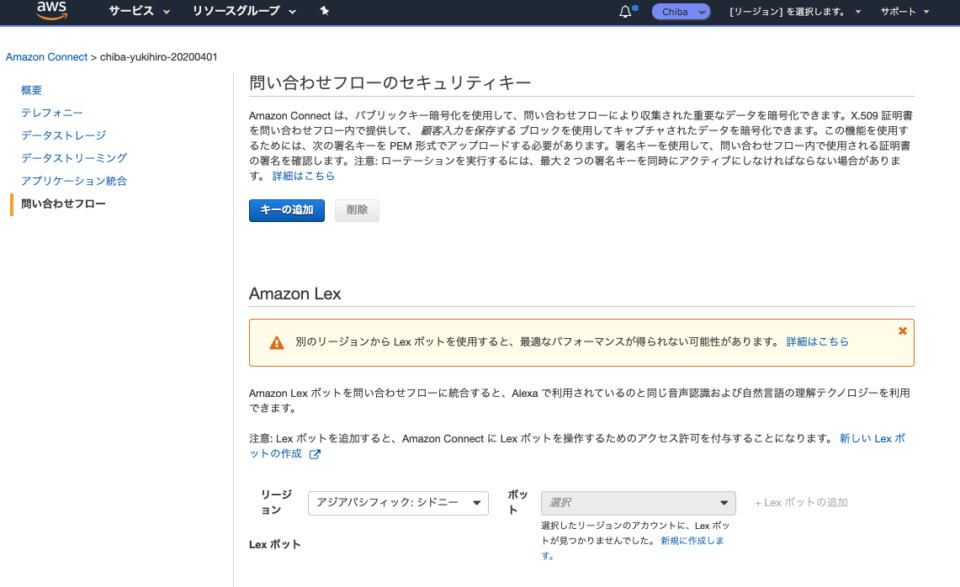Switch to データストリーミング section
Viewport: 960px width, 587px height.
[x=74, y=158]
